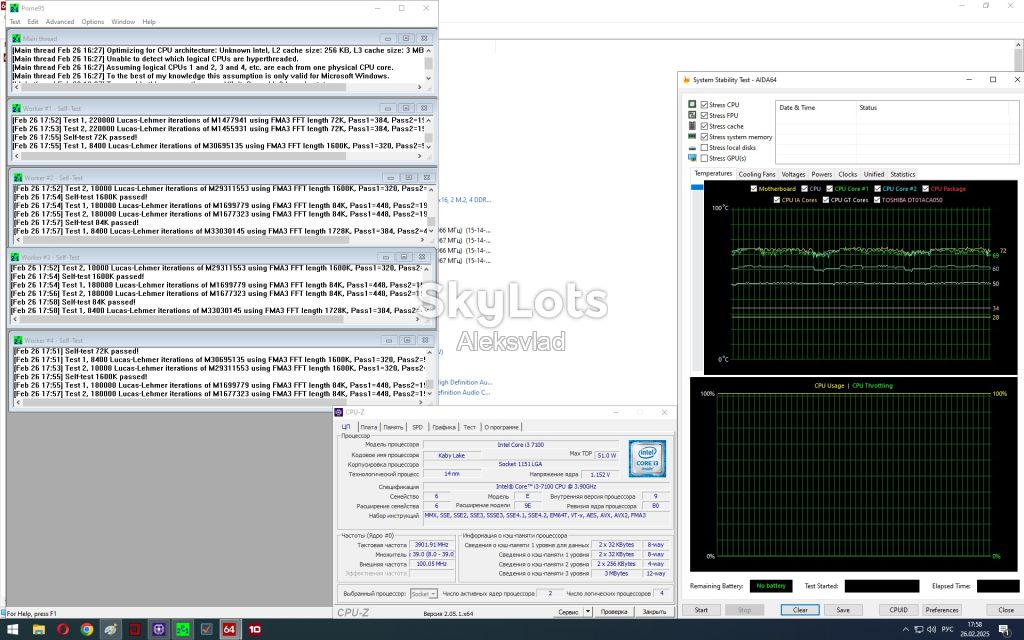Click the Prime95 title bar icon
The height and width of the screenshot is (640, 1024).
[x=14, y=8]
